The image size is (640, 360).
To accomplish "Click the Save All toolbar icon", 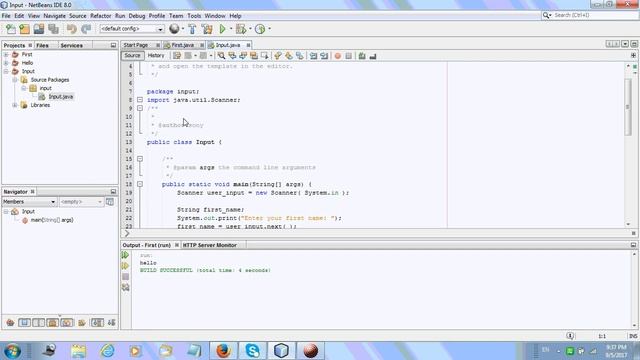I will [x=53, y=29].
